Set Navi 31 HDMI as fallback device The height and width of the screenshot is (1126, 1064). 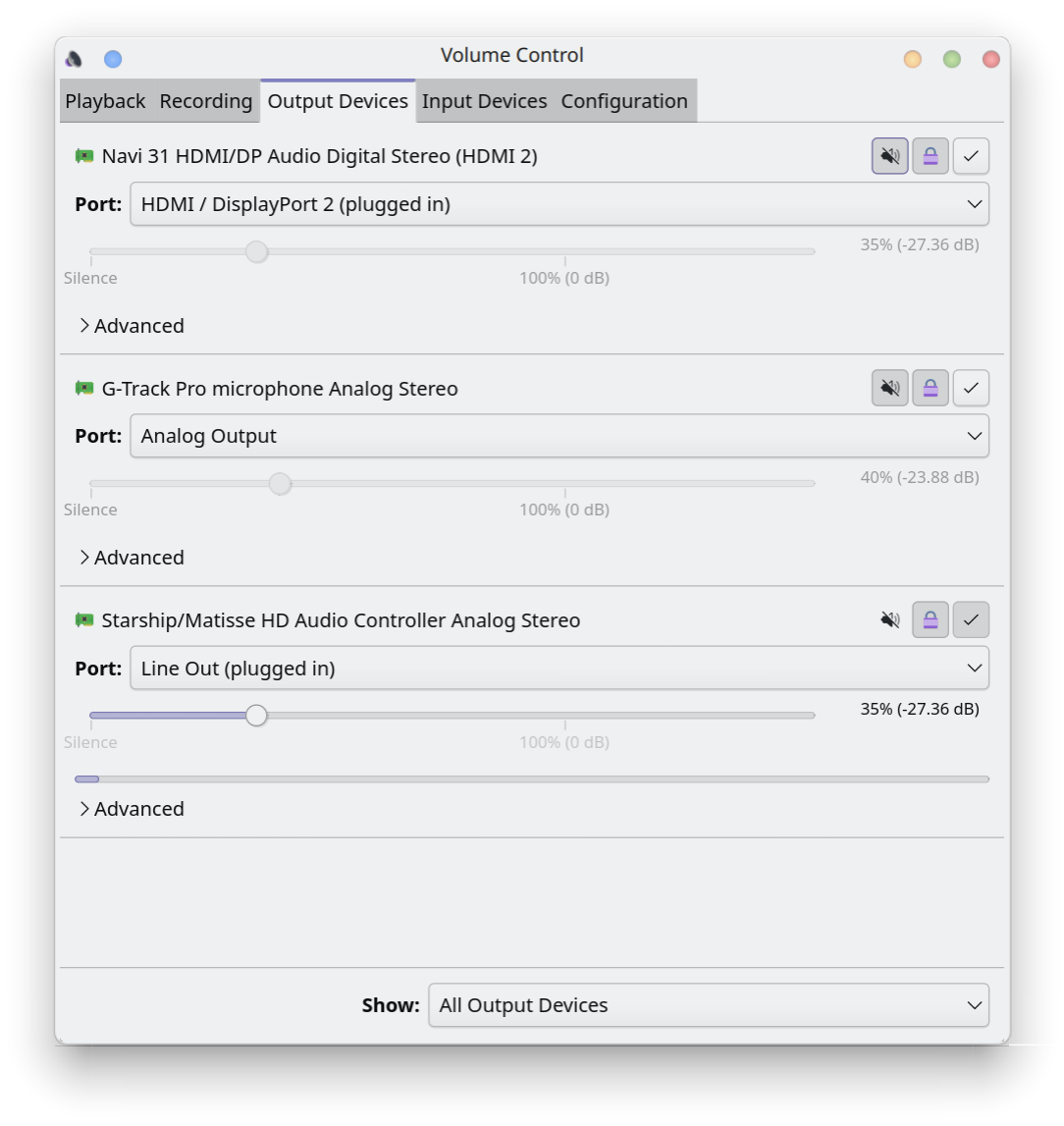pyautogui.click(x=970, y=156)
